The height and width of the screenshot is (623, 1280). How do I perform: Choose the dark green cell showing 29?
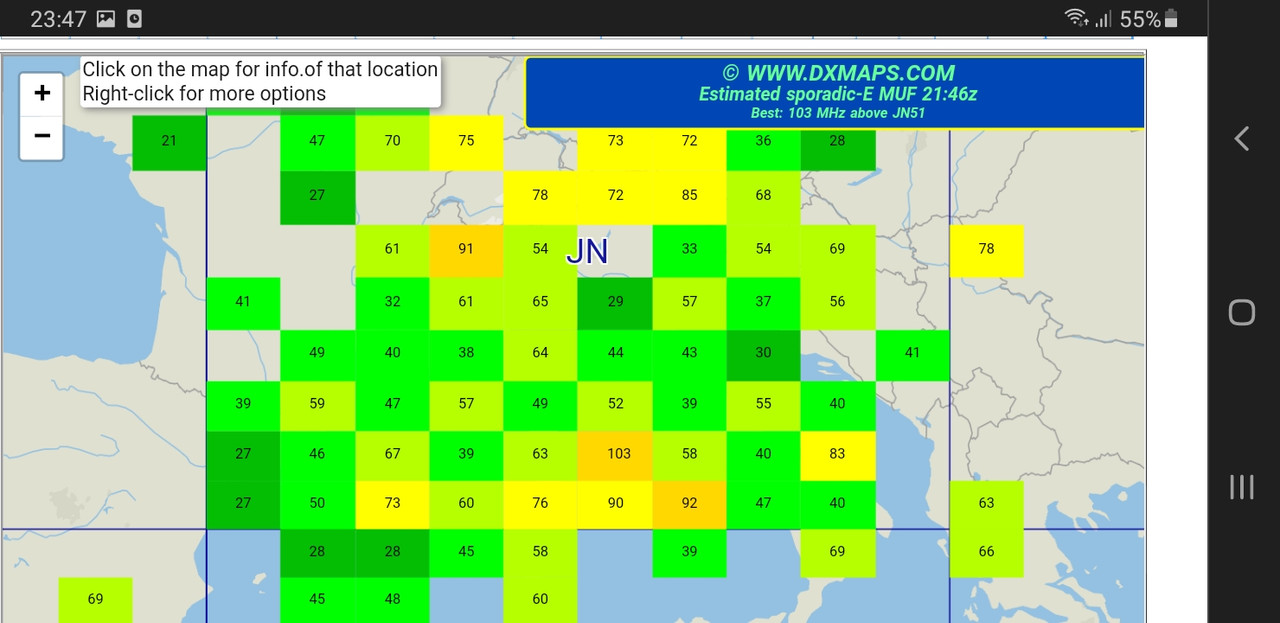tap(615, 302)
